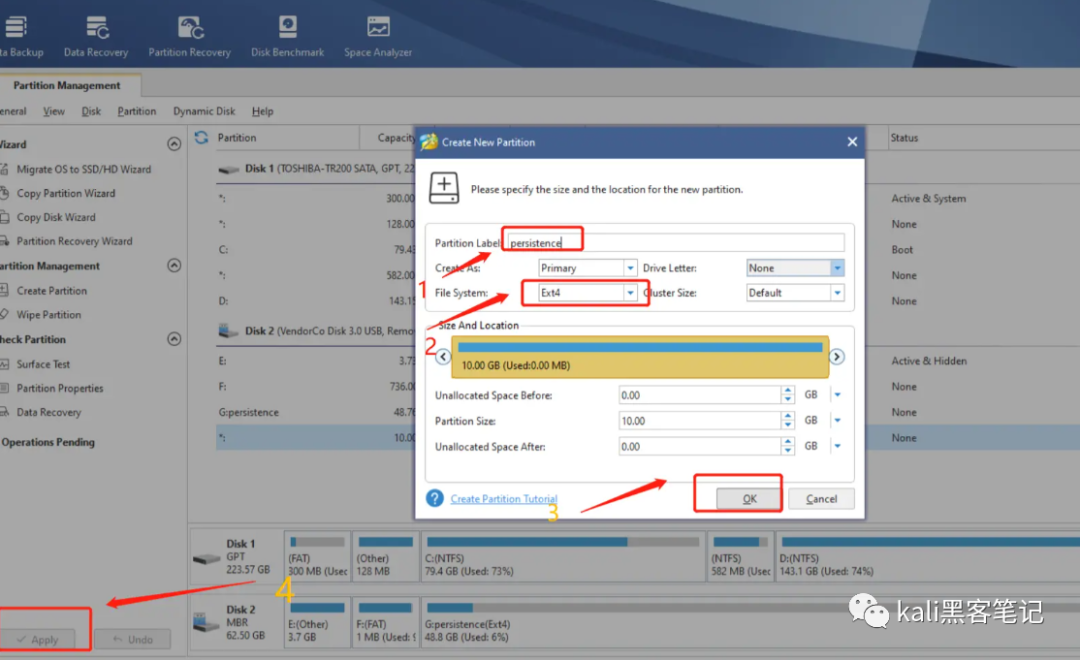Adjust the Unallocated Space Before spinner
Image resolution: width=1080 pixels, height=660 pixels.
(788, 395)
